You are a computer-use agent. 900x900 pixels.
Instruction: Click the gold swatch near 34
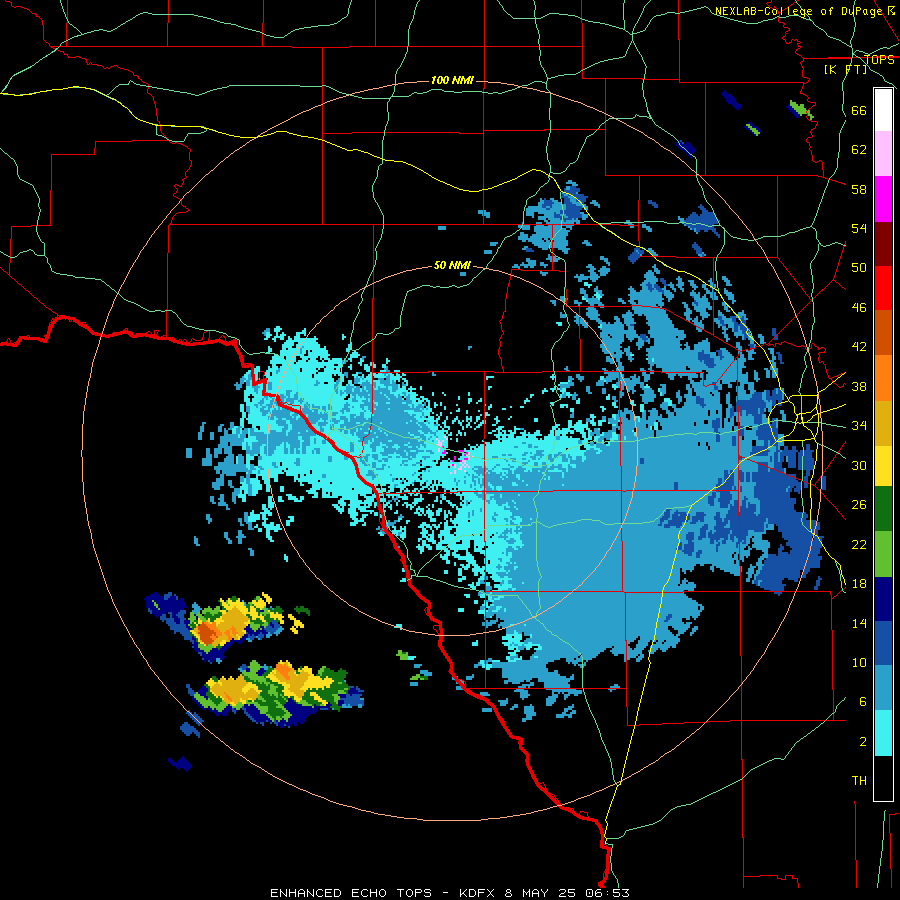pyautogui.click(x=883, y=423)
